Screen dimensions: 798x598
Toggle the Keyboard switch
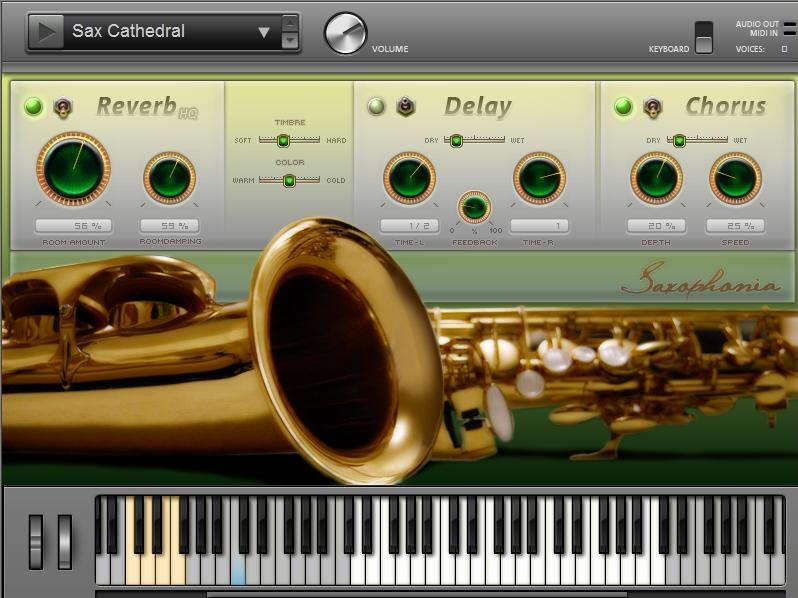704,37
